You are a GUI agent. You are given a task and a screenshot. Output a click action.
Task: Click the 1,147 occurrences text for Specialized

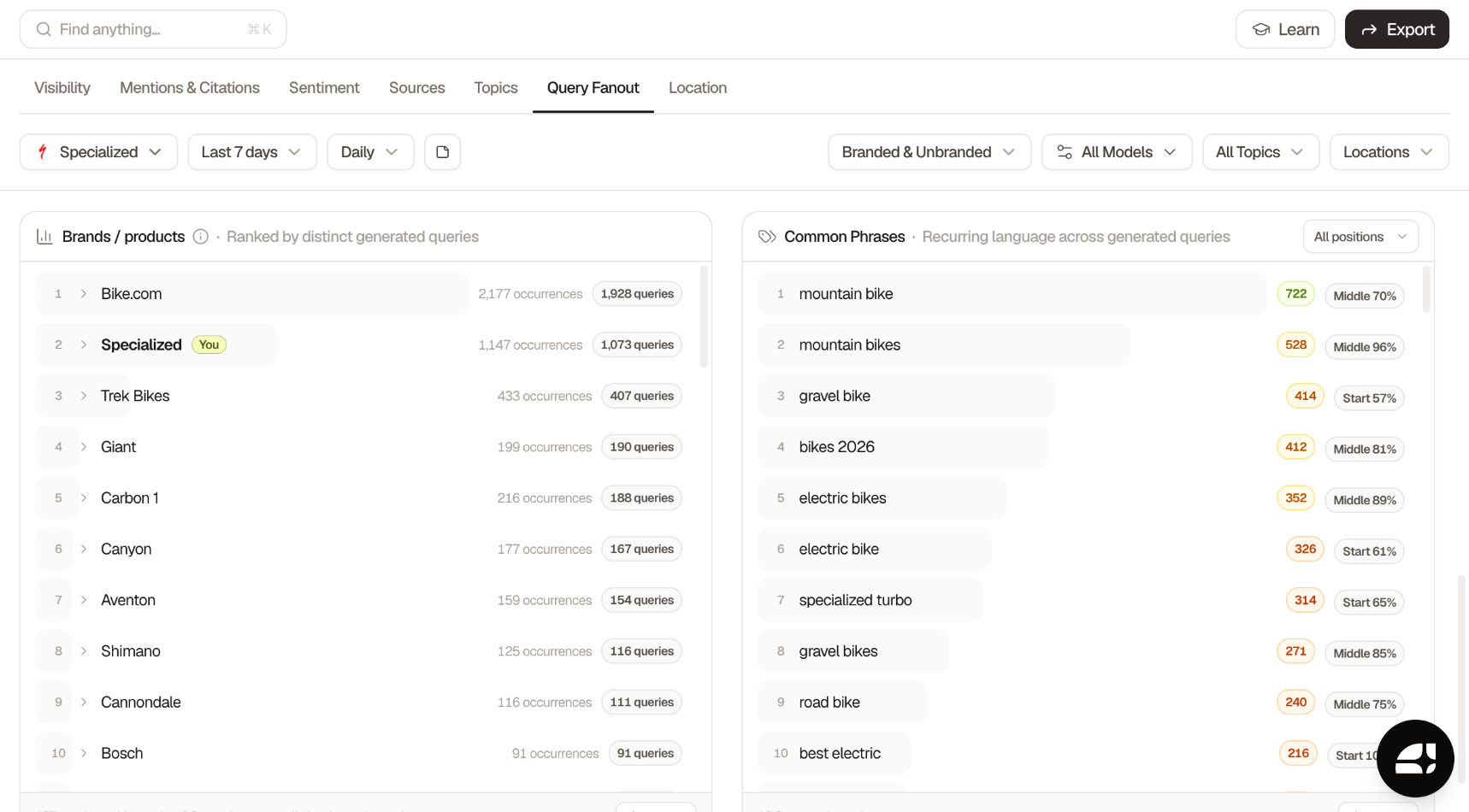(530, 345)
